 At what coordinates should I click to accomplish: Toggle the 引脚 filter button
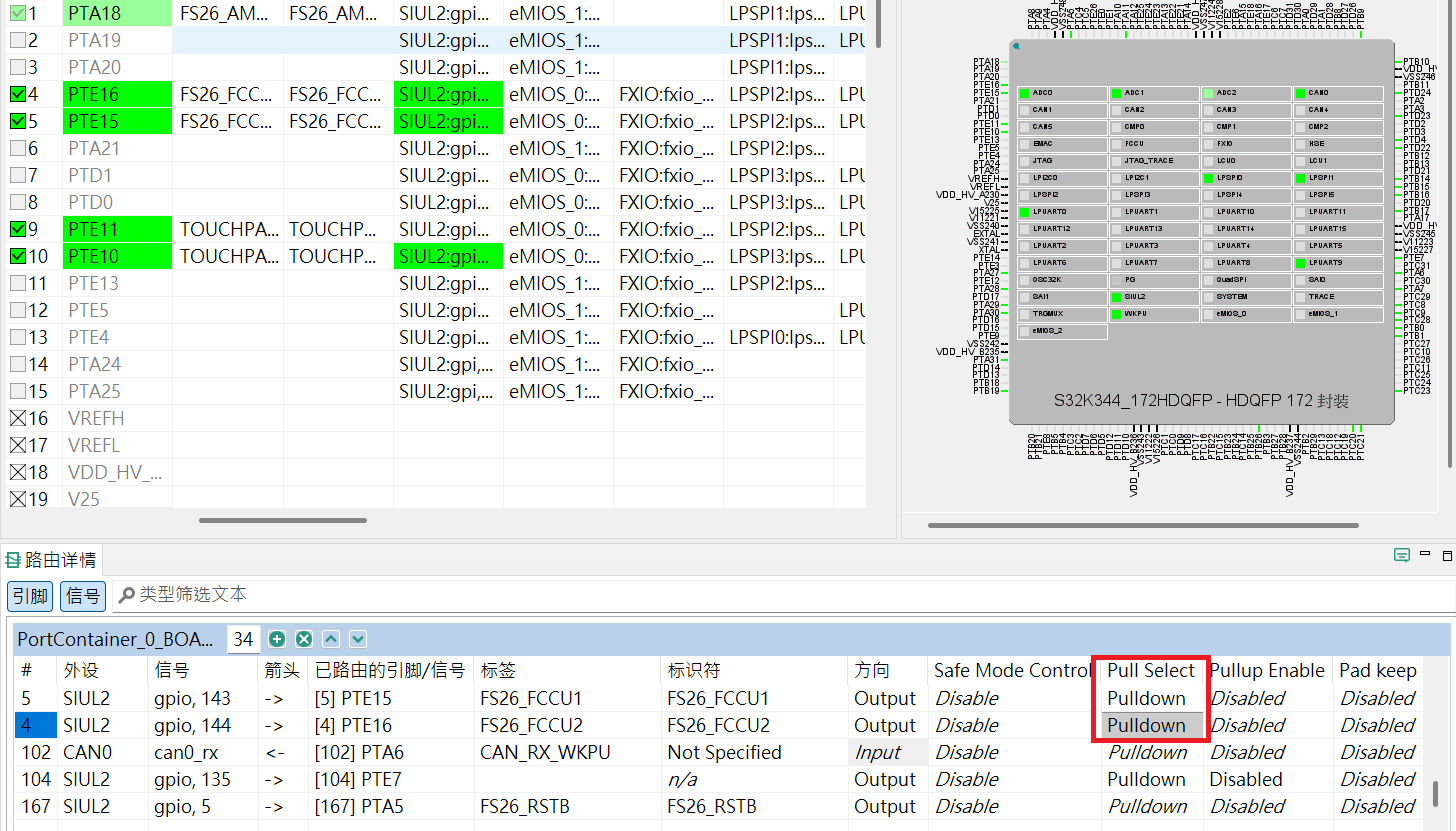coord(31,596)
